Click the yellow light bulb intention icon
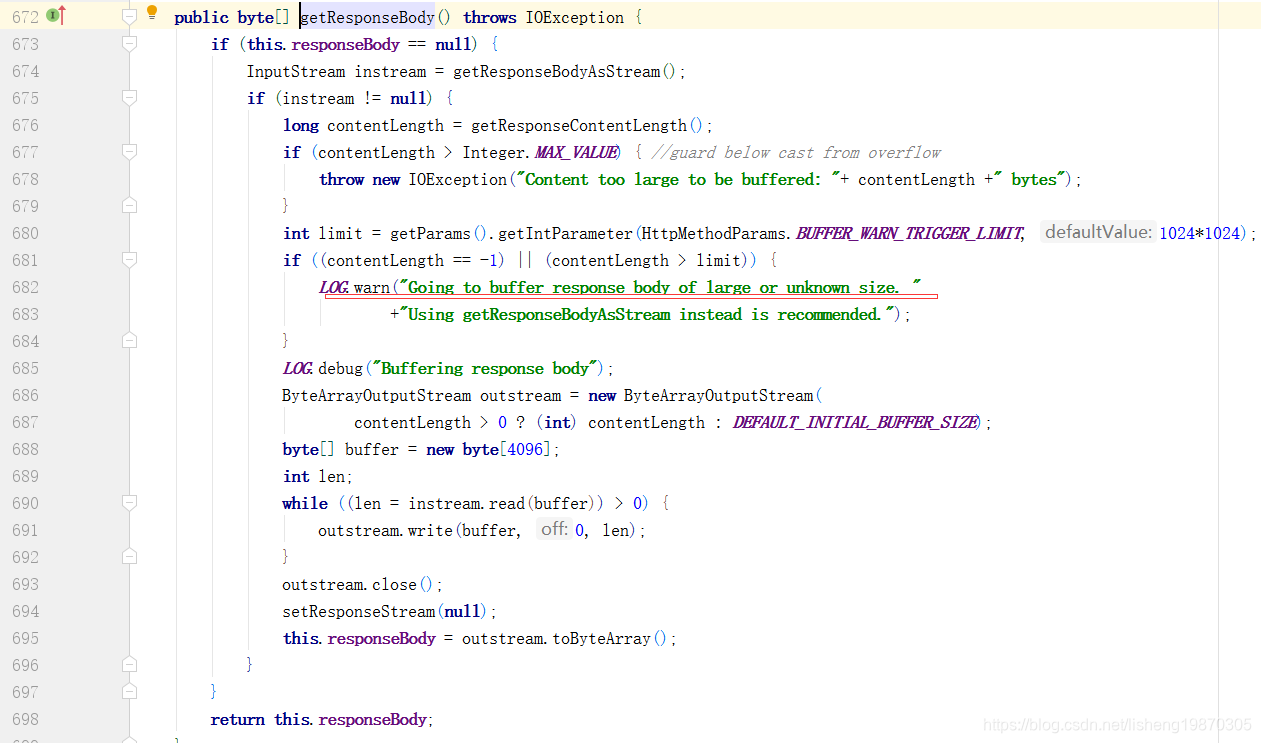Image resolution: width=1261 pixels, height=743 pixels. coord(152,12)
